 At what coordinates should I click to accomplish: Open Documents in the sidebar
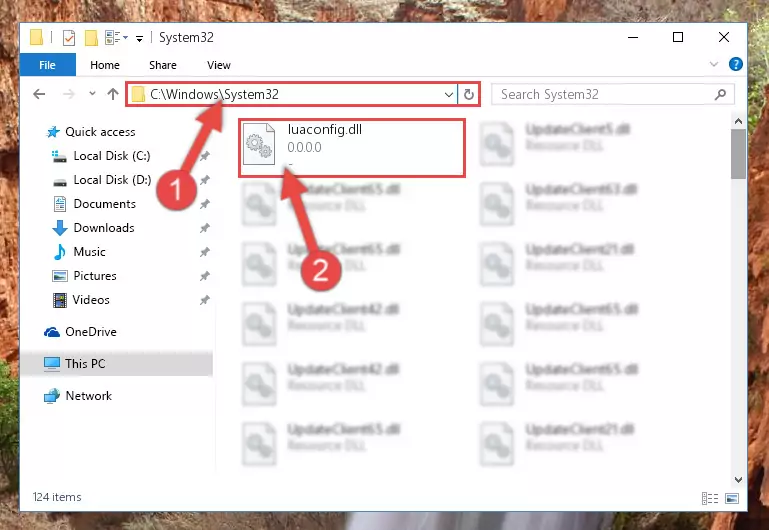pos(104,204)
